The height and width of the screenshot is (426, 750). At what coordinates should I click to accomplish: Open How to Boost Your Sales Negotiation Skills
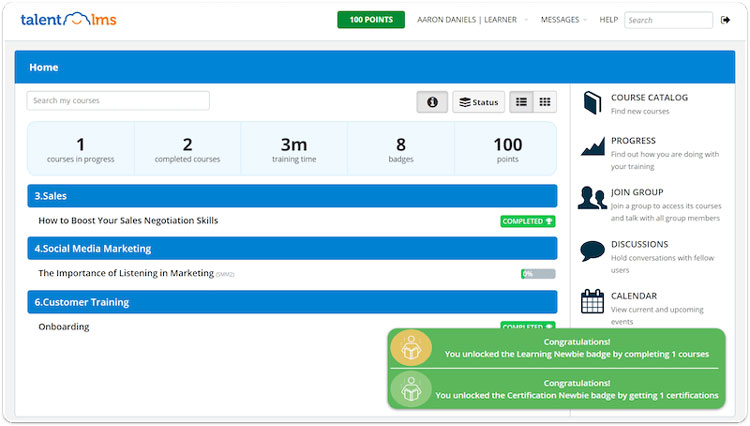click(128, 220)
